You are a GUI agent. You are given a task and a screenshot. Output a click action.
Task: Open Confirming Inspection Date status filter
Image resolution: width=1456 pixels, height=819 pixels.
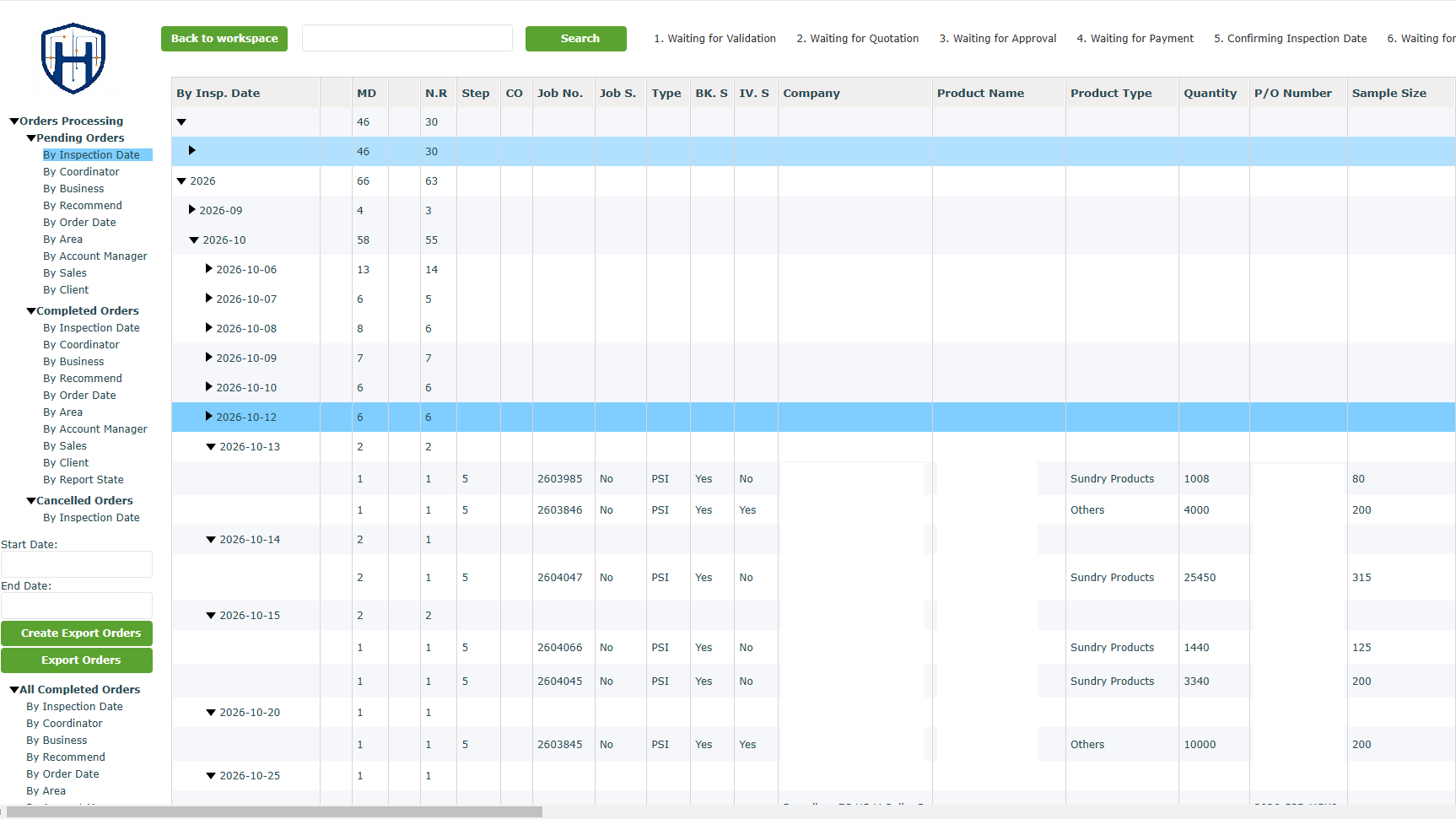coord(1290,39)
